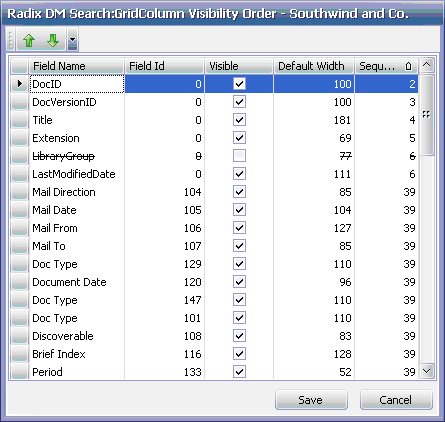Screen dimensions: 445x422
Task: Select the Document Date field name cell
Action: 77,282
